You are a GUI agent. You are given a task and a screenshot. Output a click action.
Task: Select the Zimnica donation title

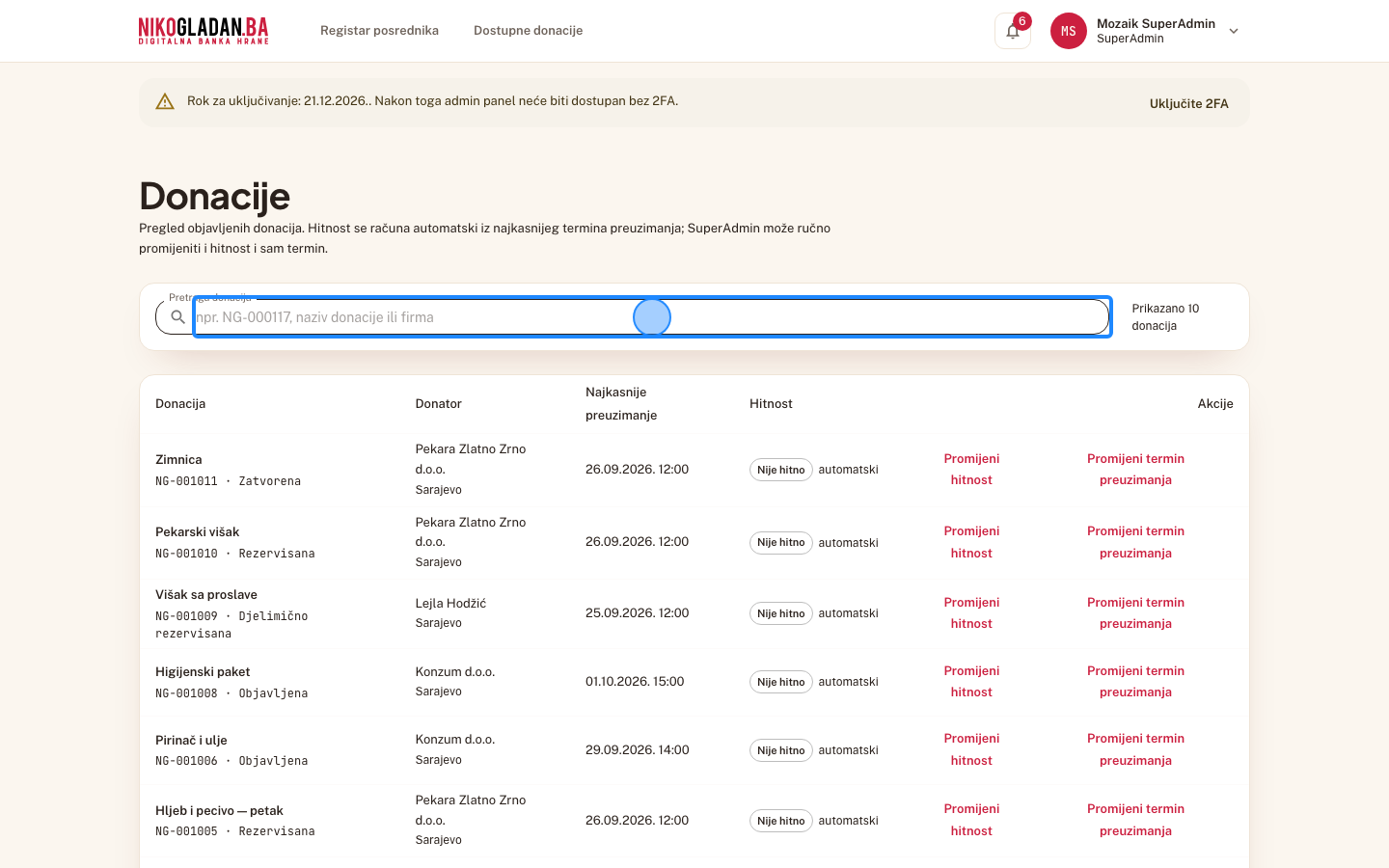tap(178, 460)
